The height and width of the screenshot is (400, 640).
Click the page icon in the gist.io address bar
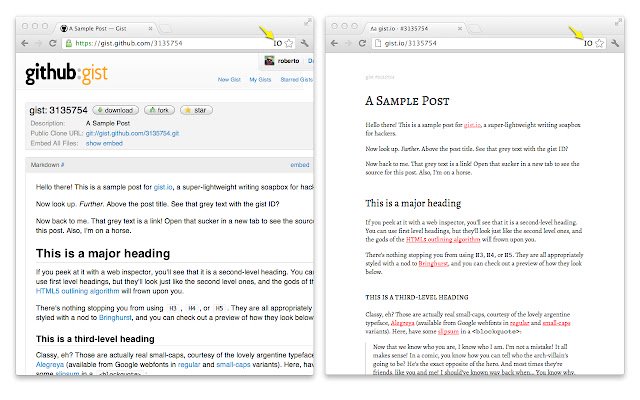378,43
